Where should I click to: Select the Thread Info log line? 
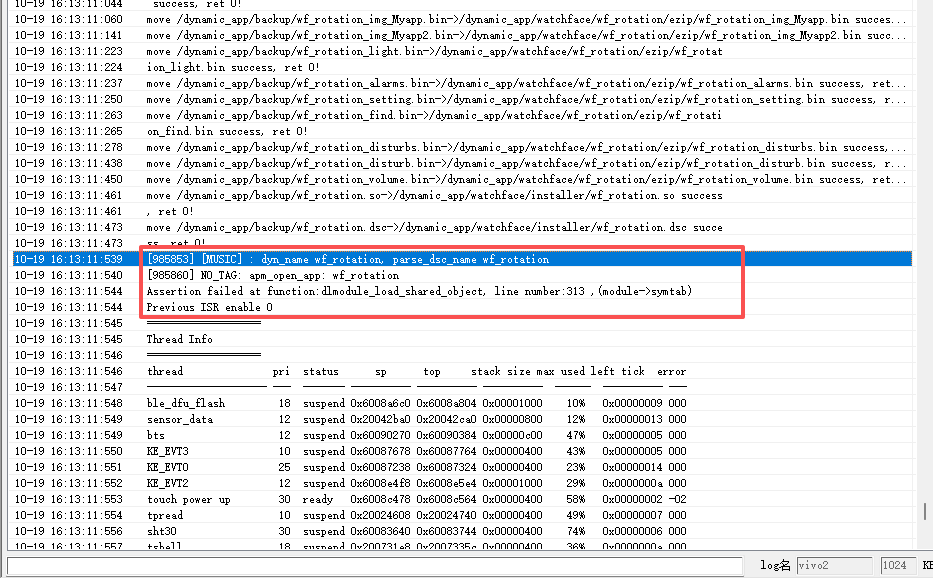179,339
